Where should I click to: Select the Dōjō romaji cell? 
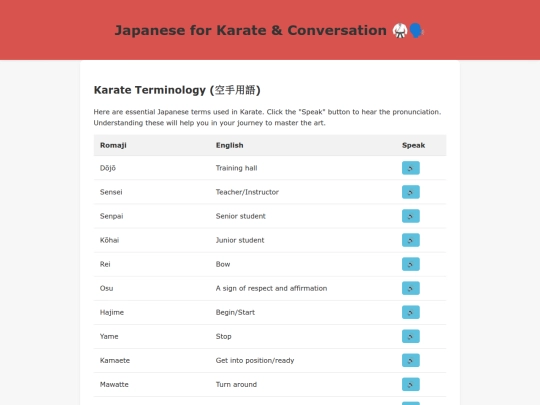pyautogui.click(x=108, y=168)
